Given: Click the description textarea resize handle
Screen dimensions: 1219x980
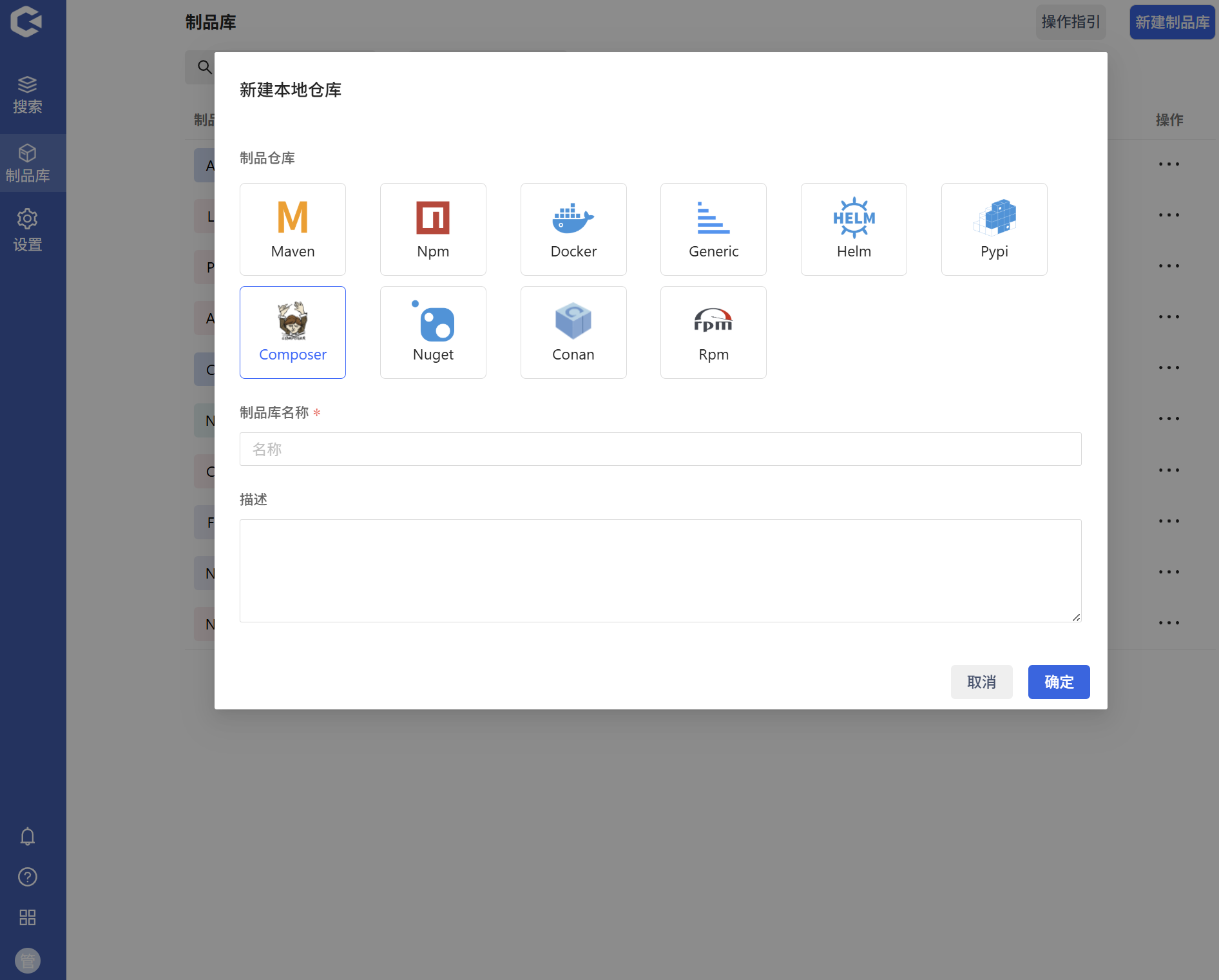Looking at the screenshot, I should click(1076, 617).
